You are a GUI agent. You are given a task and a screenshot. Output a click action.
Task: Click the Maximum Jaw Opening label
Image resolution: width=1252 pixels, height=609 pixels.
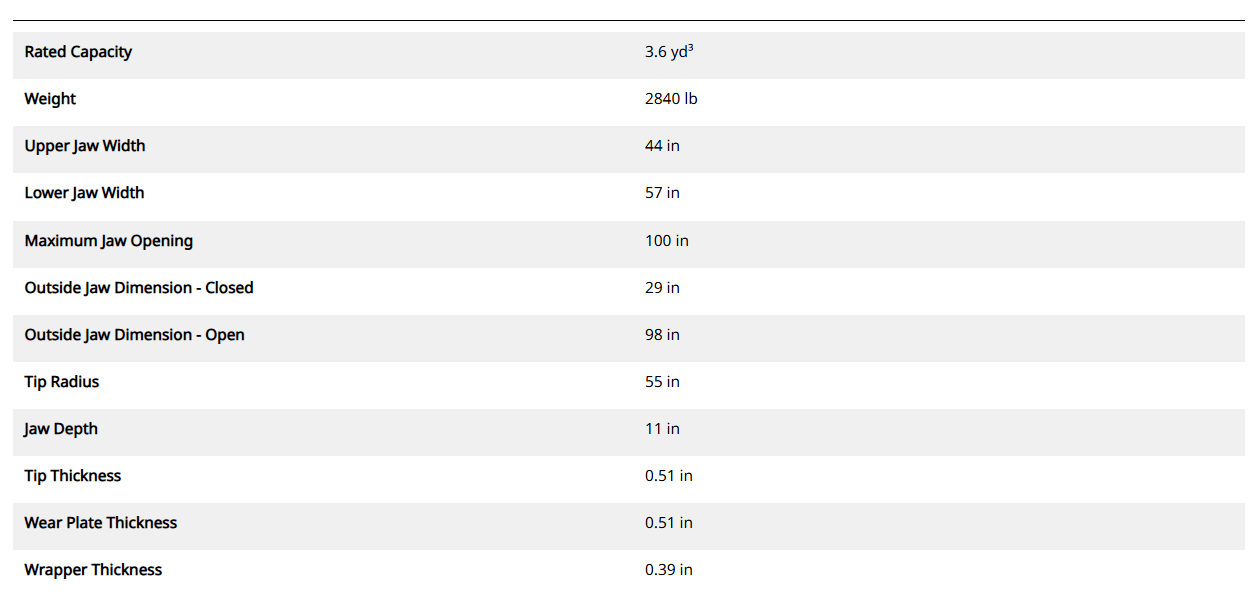[x=109, y=241]
